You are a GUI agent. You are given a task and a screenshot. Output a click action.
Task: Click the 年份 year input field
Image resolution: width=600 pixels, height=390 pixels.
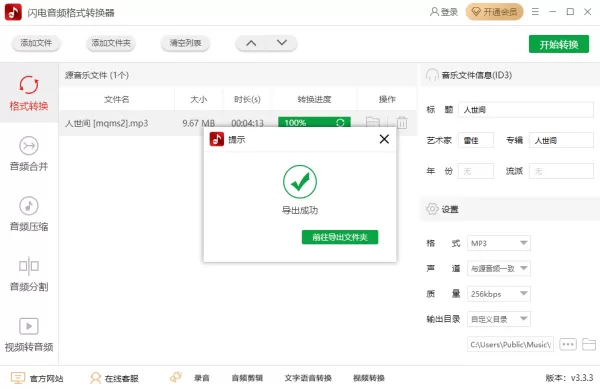pyautogui.click(x=476, y=171)
